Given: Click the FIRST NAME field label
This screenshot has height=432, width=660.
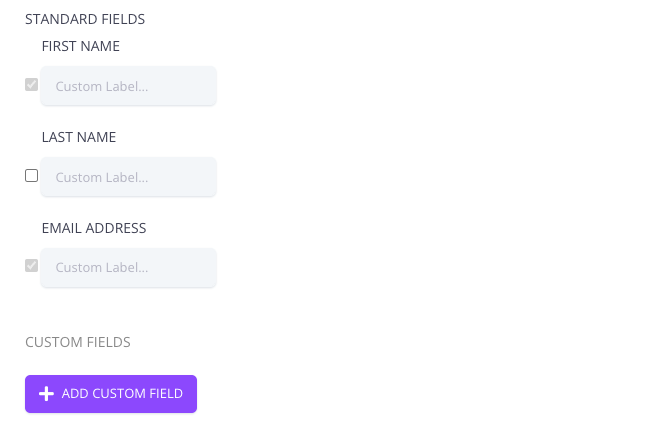Looking at the screenshot, I should [81, 46].
